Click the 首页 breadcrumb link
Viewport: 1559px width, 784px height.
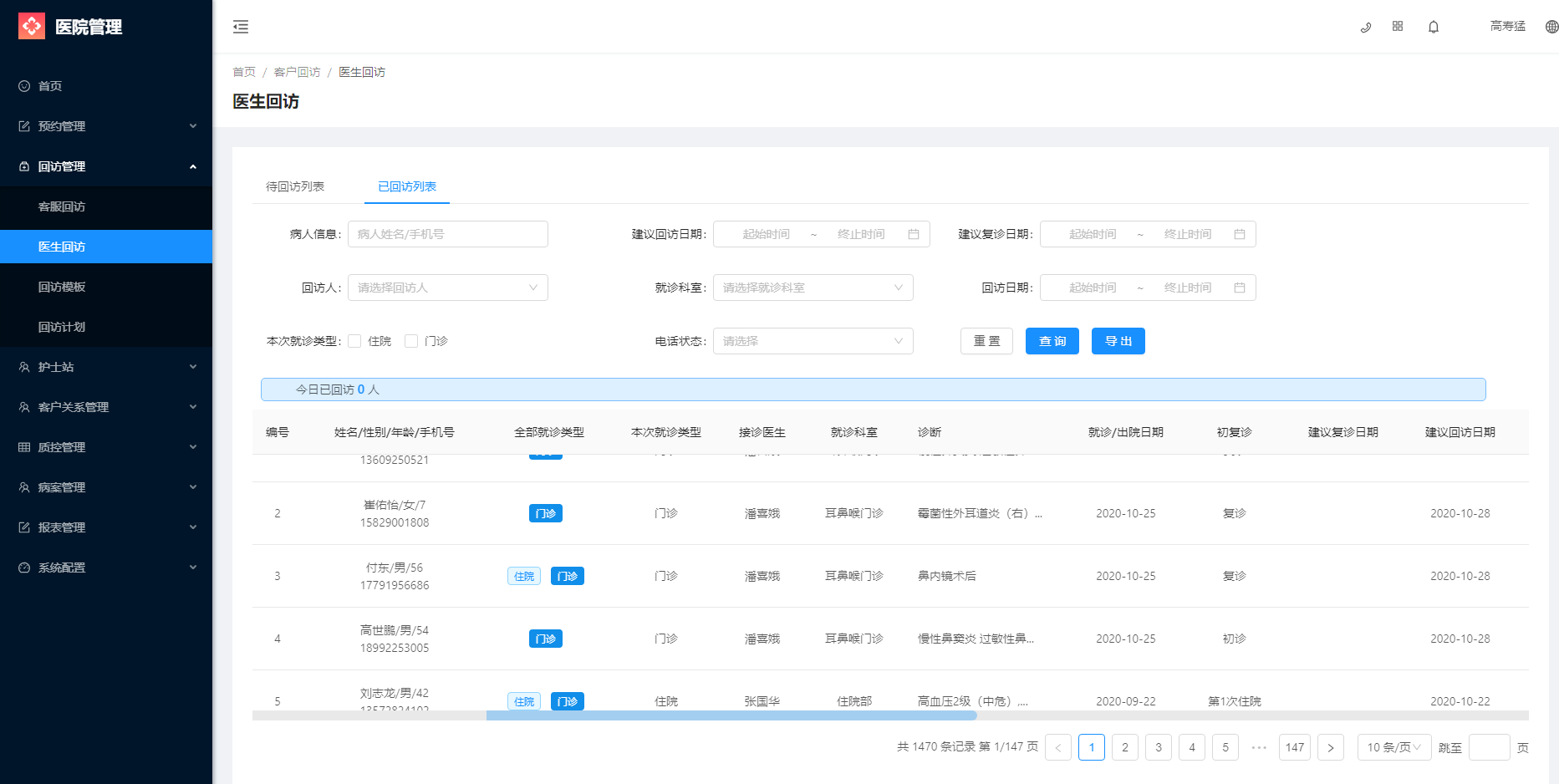[x=244, y=72]
